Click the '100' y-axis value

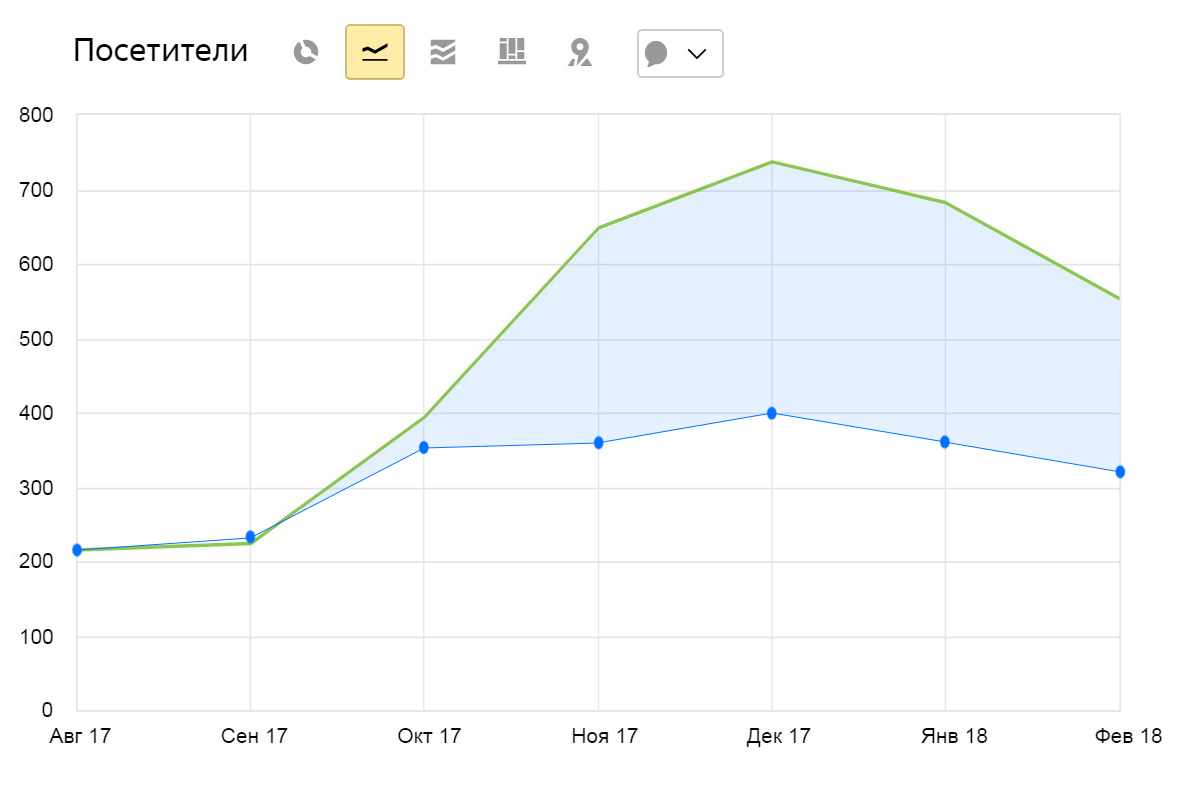(x=36, y=637)
